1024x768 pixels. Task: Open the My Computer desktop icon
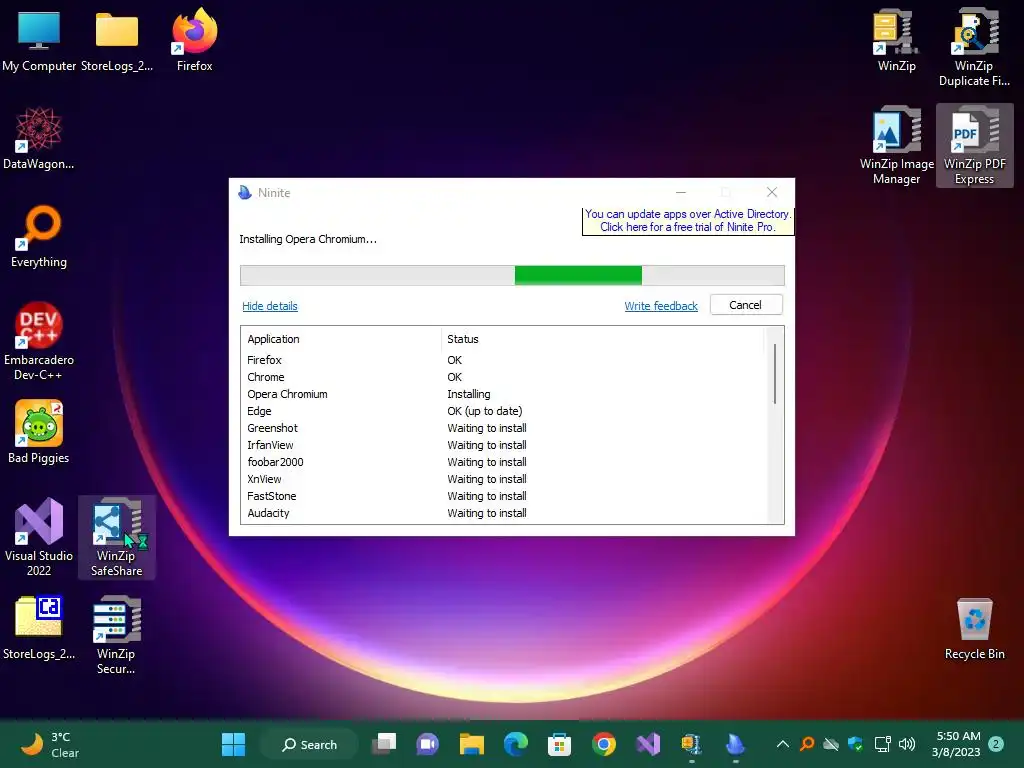click(39, 40)
